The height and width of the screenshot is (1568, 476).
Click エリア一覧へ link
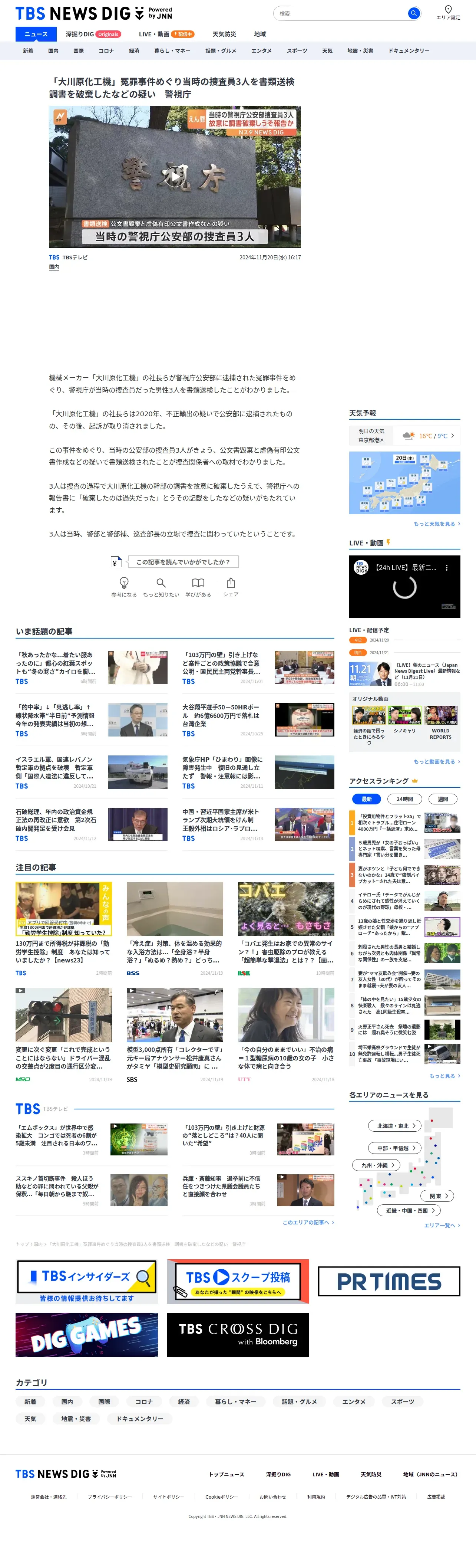pyautogui.click(x=442, y=1225)
